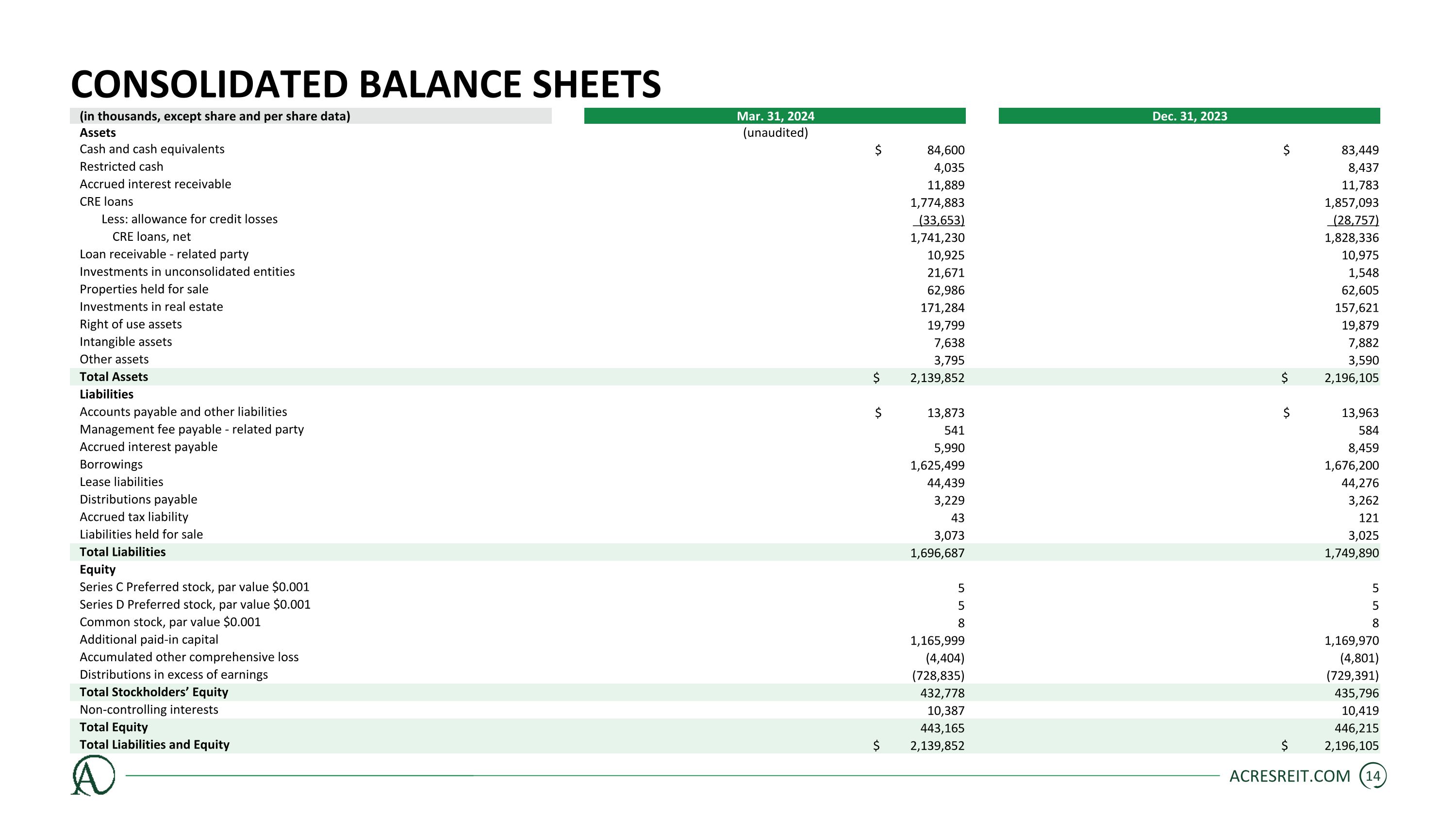Click Total Stockholders' Equity label

[x=154, y=692]
